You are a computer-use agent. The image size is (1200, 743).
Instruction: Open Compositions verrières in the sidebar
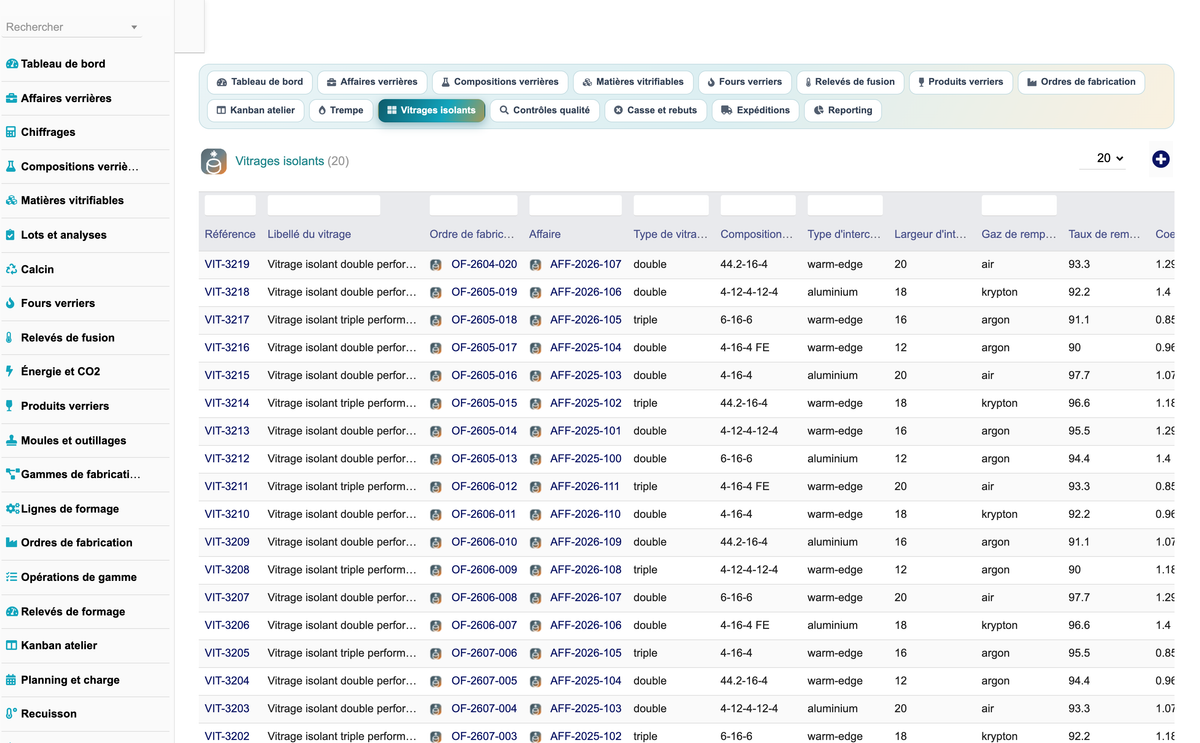(79, 167)
